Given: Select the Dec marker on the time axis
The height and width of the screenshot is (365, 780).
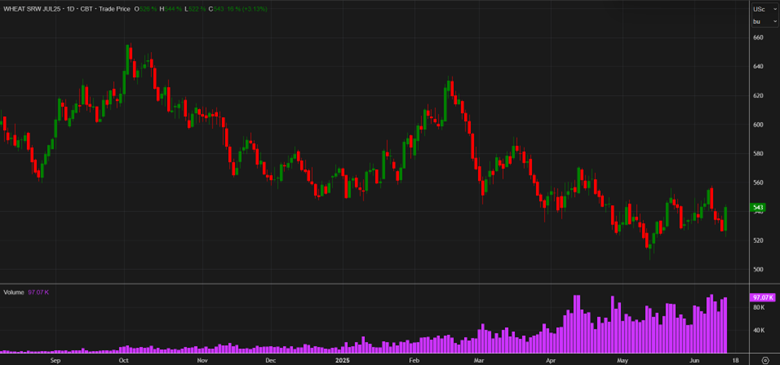Looking at the screenshot, I should point(270,360).
